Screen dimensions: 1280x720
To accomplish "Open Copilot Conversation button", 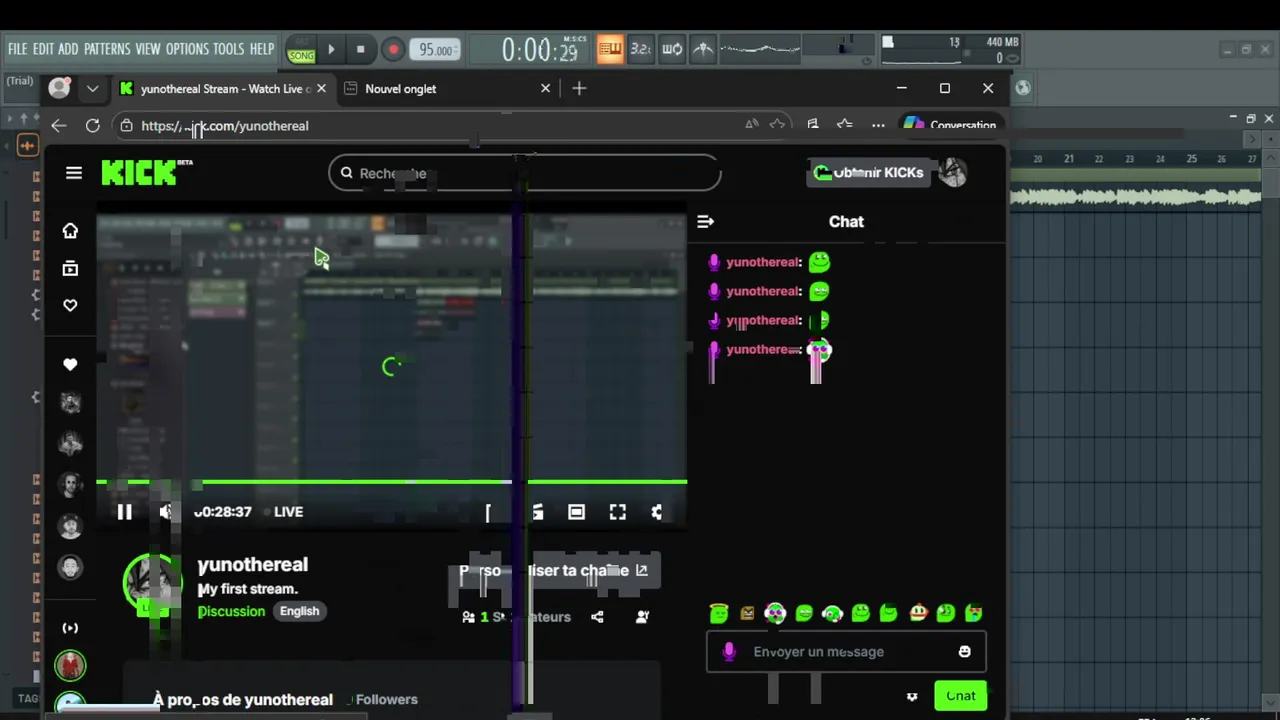I will tap(949, 126).
